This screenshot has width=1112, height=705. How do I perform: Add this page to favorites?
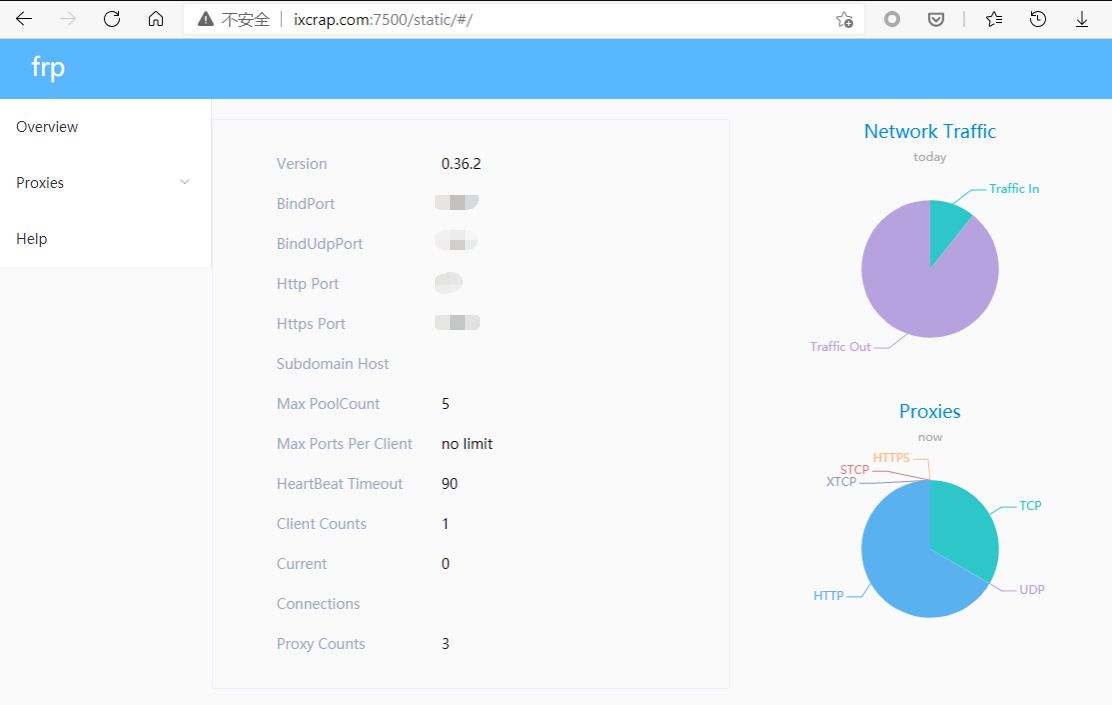coord(844,19)
